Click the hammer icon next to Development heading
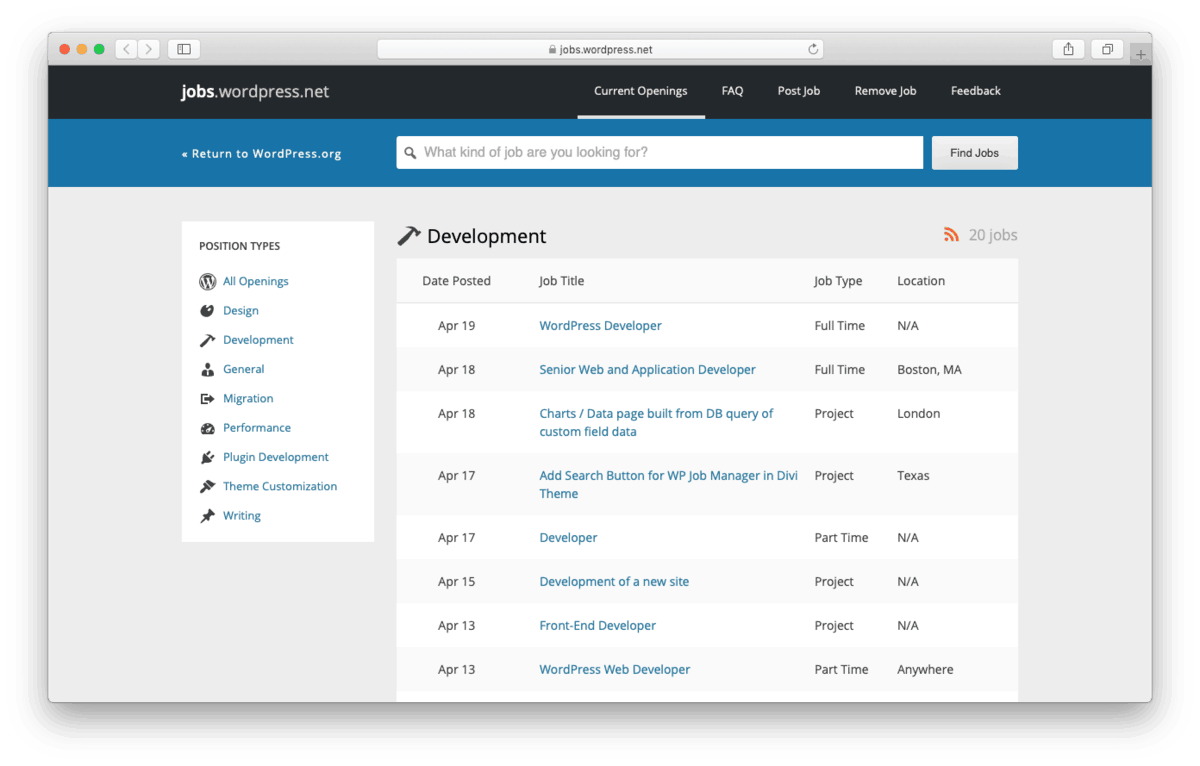1200x766 pixels. point(409,236)
